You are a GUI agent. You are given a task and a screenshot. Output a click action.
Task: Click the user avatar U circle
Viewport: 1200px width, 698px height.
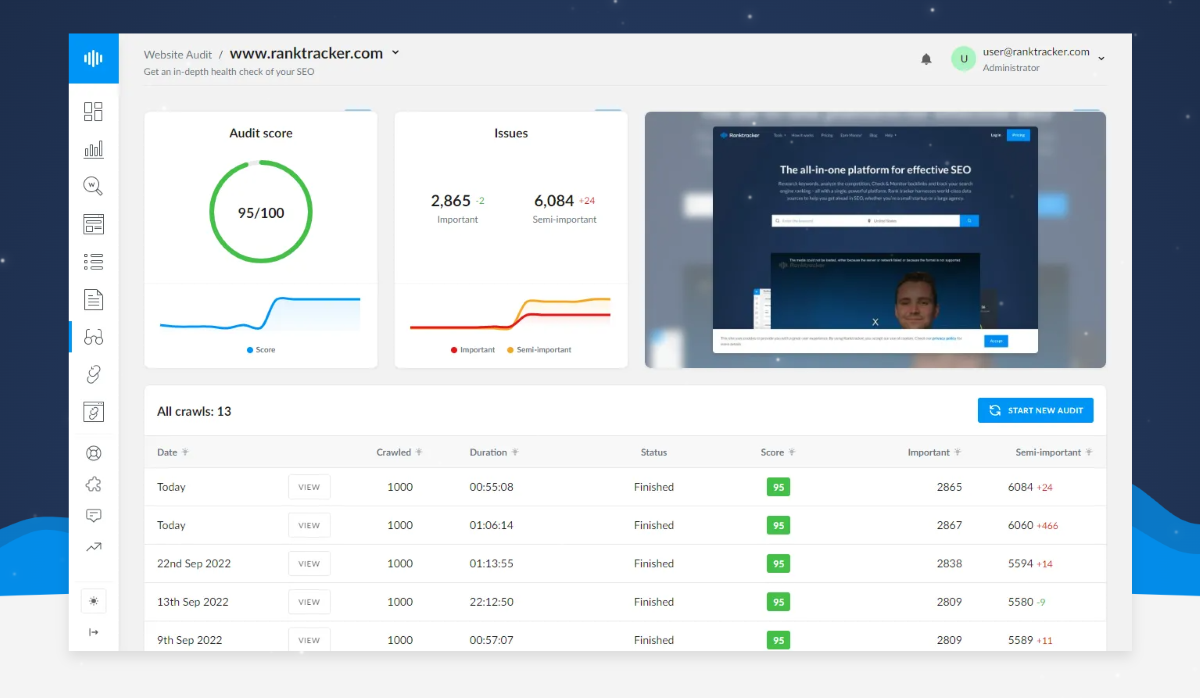(963, 59)
